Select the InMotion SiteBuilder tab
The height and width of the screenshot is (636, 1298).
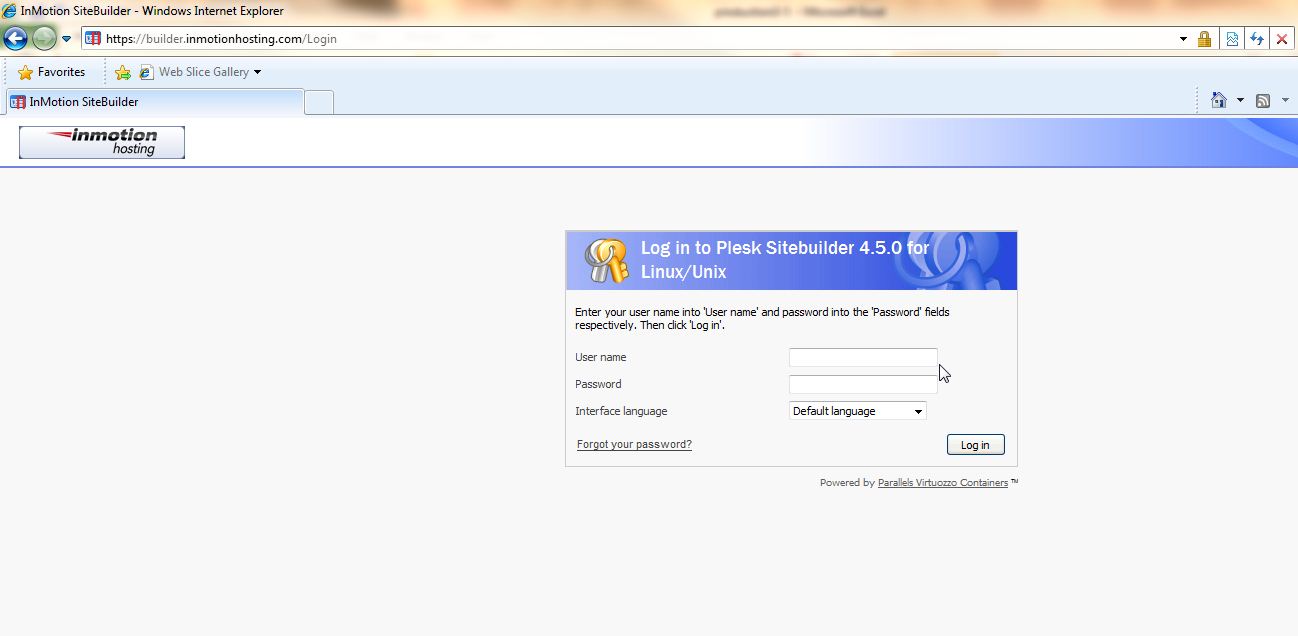coord(154,102)
